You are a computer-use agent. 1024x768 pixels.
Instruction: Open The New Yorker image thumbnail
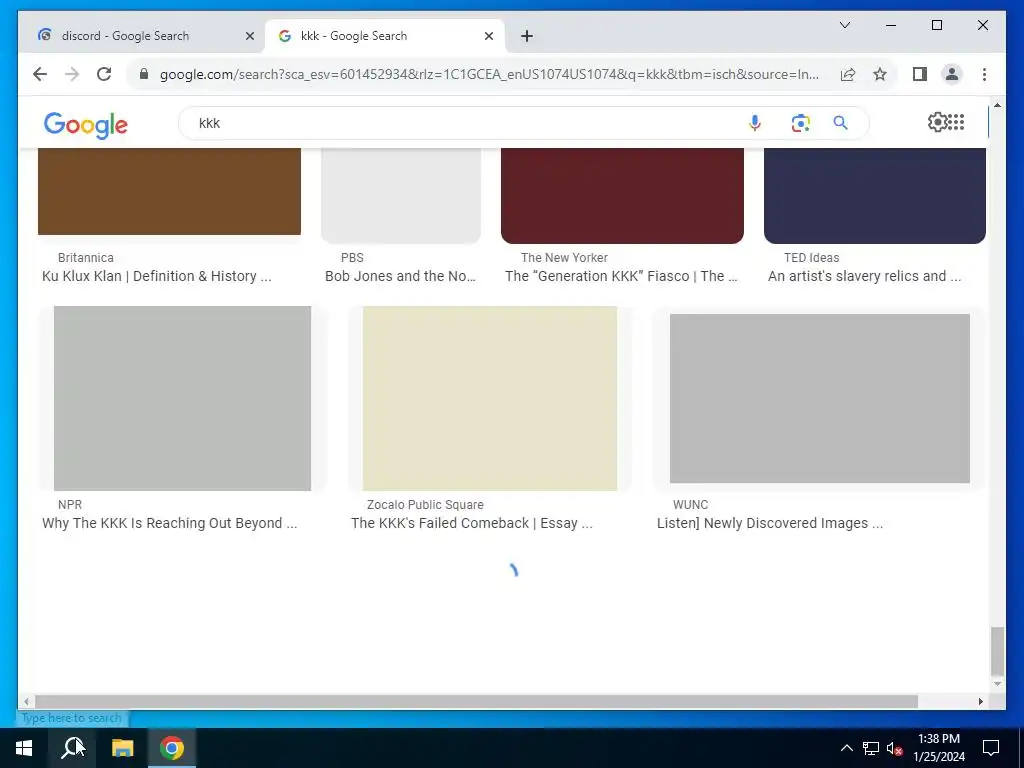click(x=622, y=195)
